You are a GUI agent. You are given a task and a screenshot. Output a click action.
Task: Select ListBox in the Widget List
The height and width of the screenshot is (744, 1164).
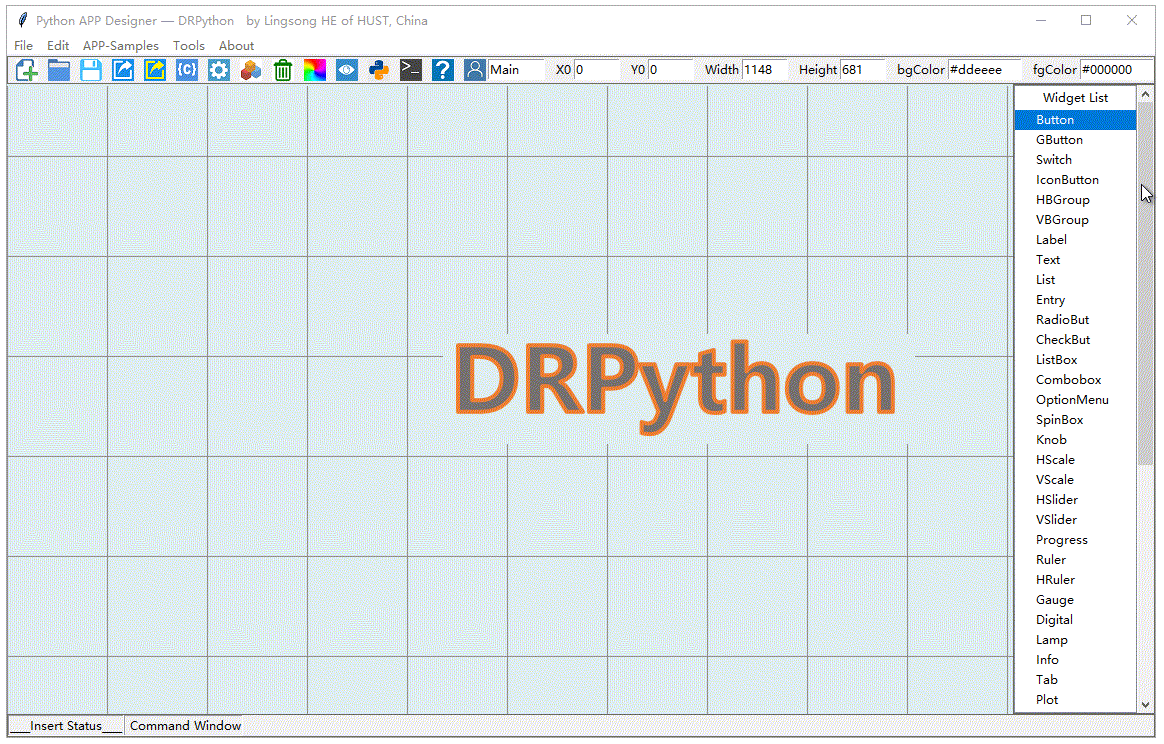[1075, 360]
